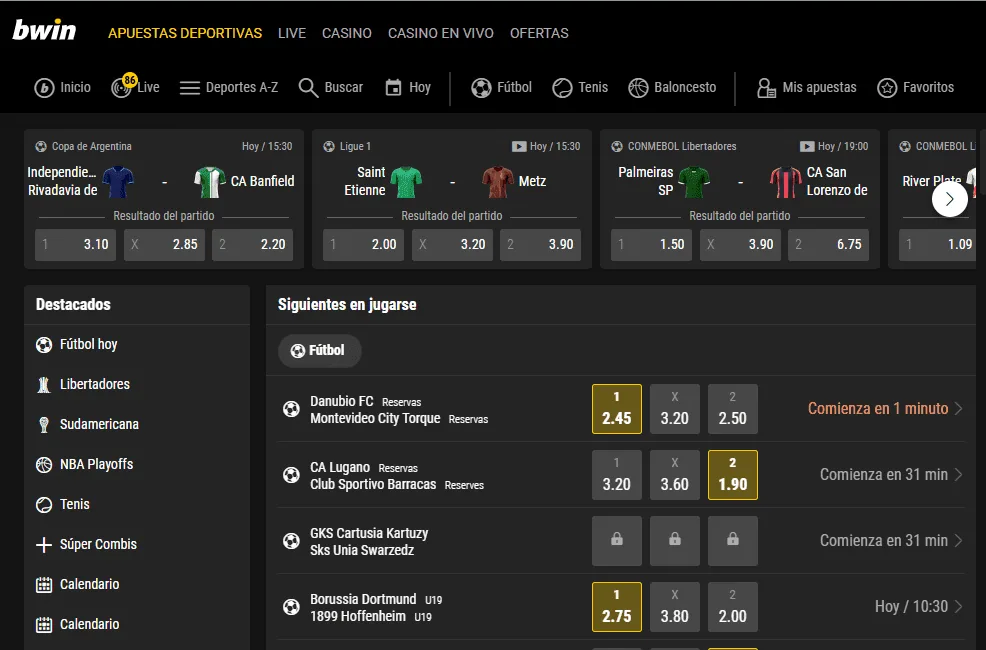Image resolution: width=986 pixels, height=650 pixels.
Task: Select draw odds 3.20 for Danubio match
Action: [x=675, y=409]
